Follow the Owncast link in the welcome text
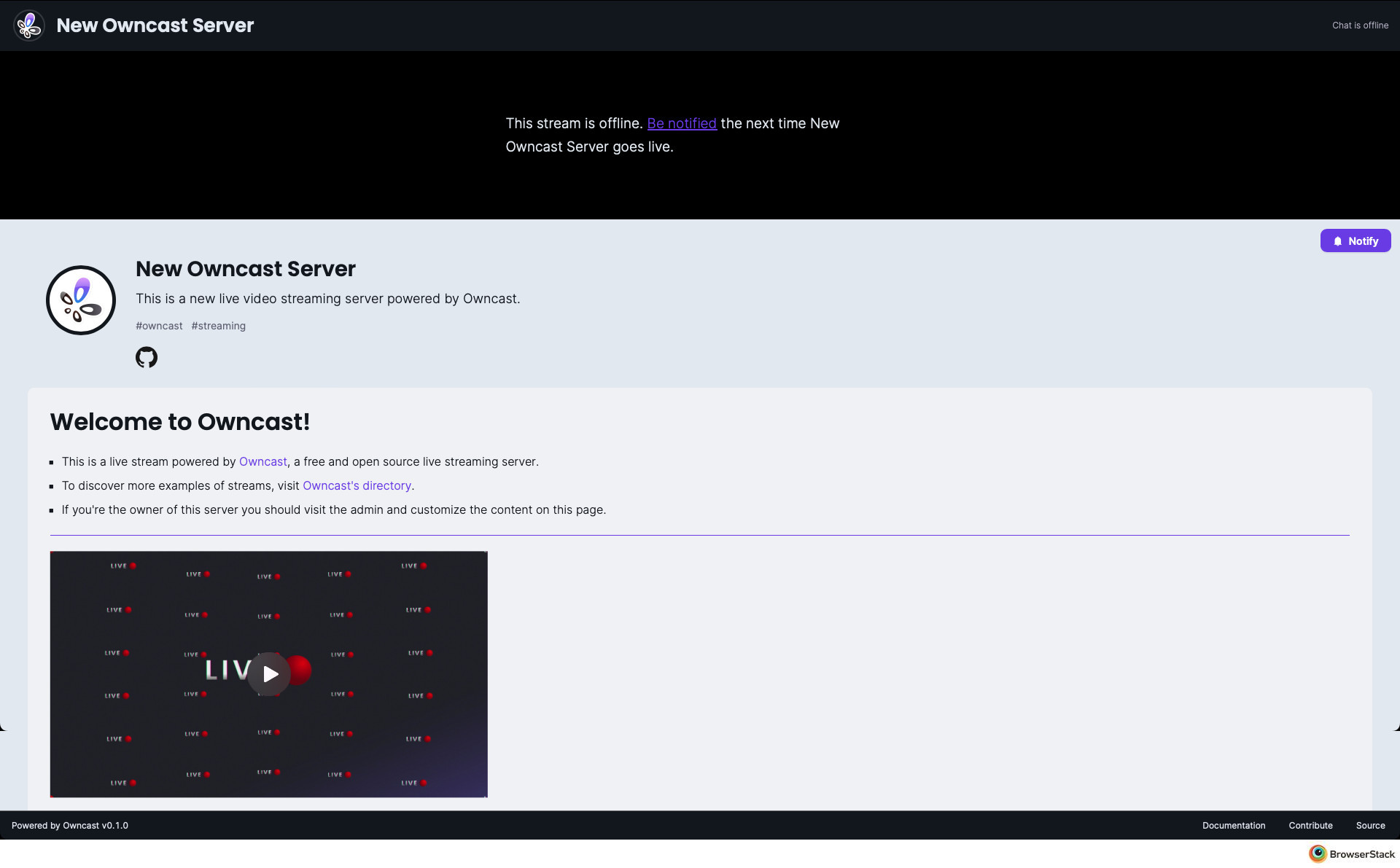Image resolution: width=1400 pixels, height=868 pixels. click(263, 461)
